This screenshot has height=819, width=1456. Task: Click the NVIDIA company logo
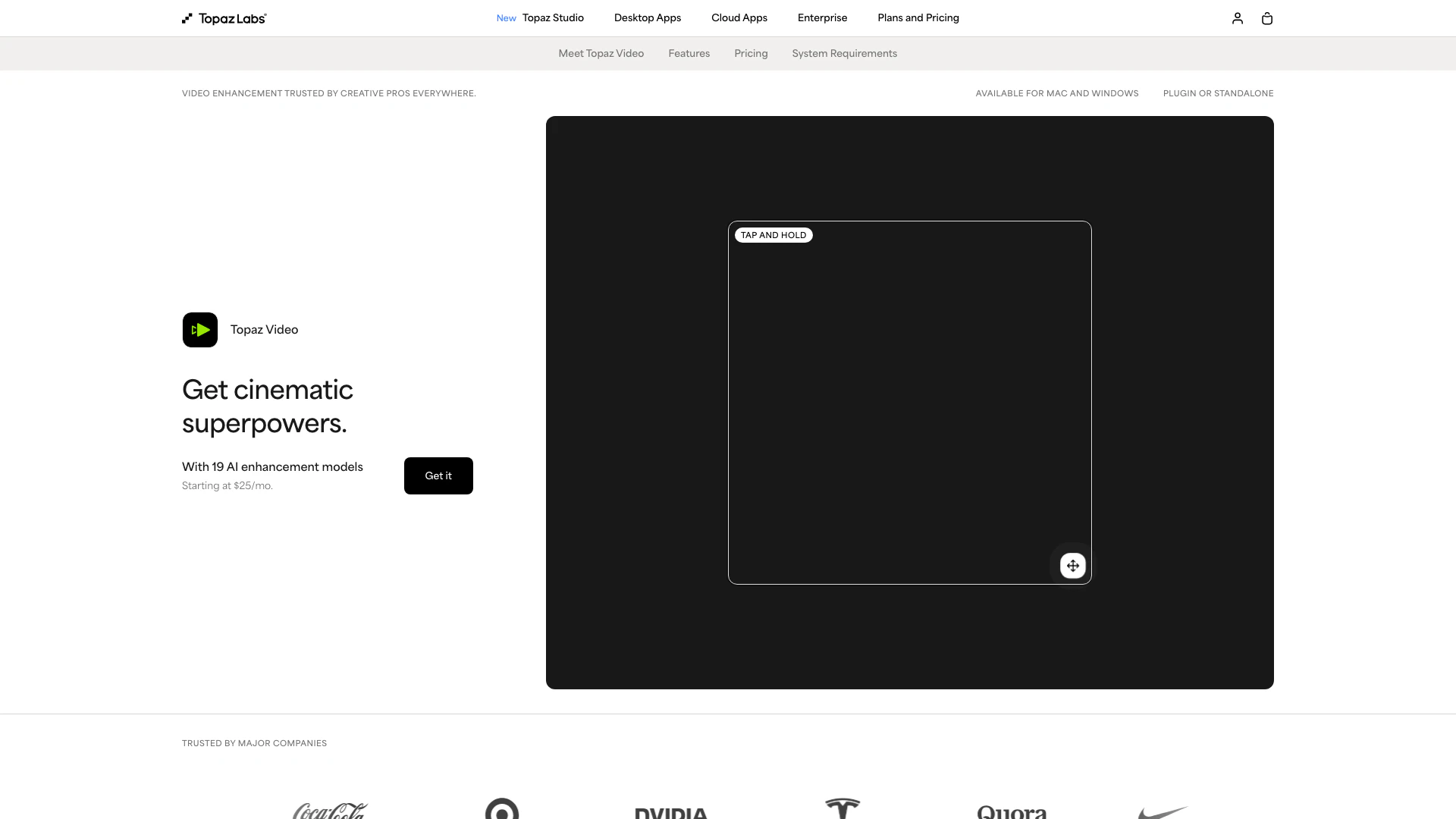click(671, 811)
